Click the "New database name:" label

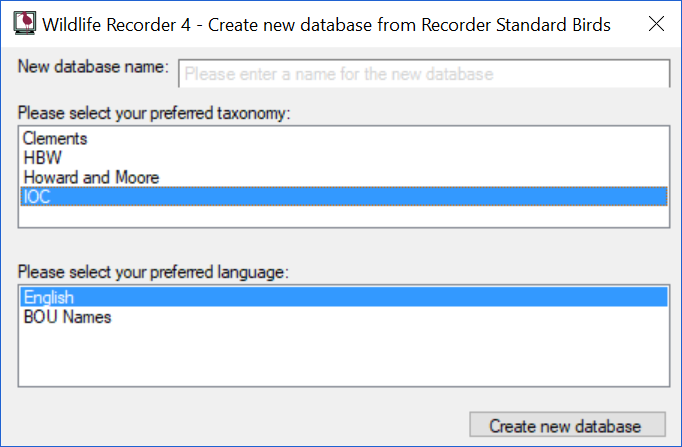[93, 67]
